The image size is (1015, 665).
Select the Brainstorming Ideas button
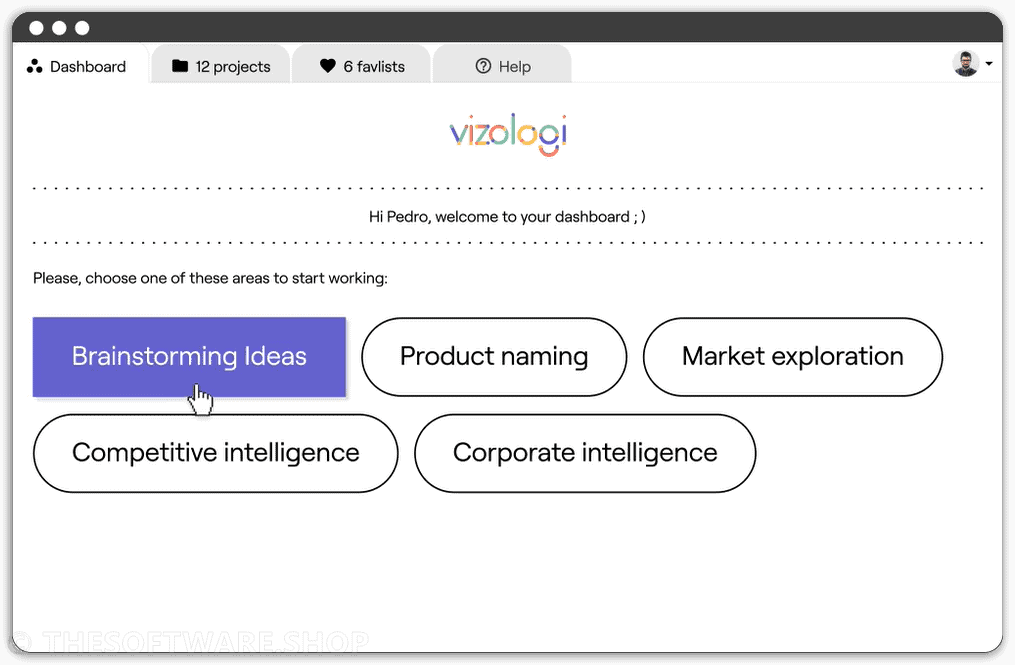(189, 357)
